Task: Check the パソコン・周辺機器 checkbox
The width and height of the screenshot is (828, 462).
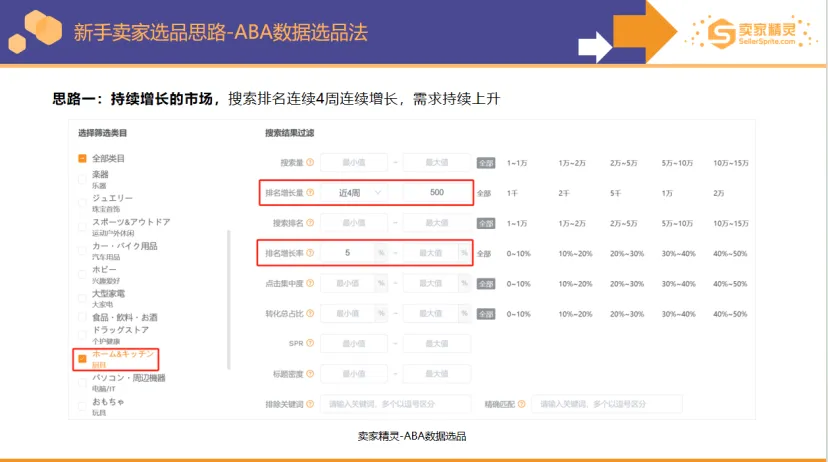Action: [x=82, y=382]
